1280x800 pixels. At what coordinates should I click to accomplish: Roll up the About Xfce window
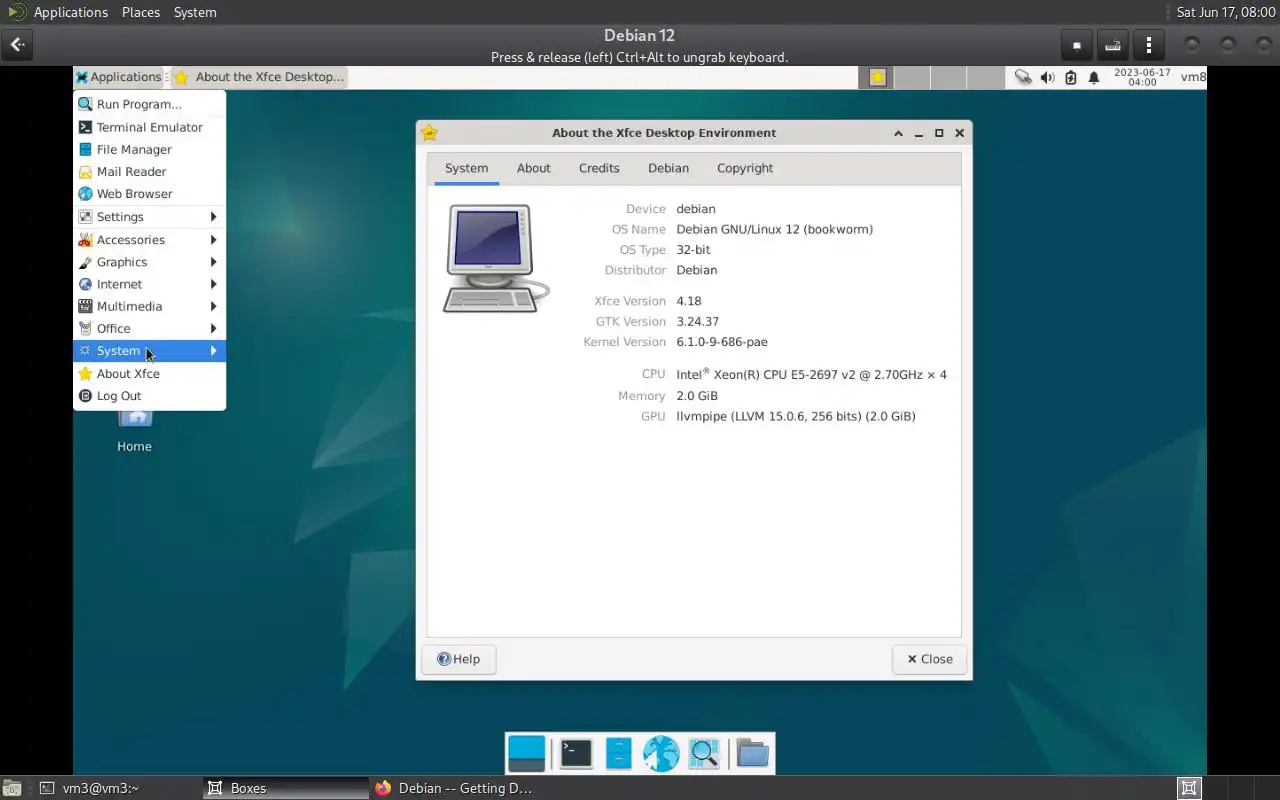click(898, 133)
